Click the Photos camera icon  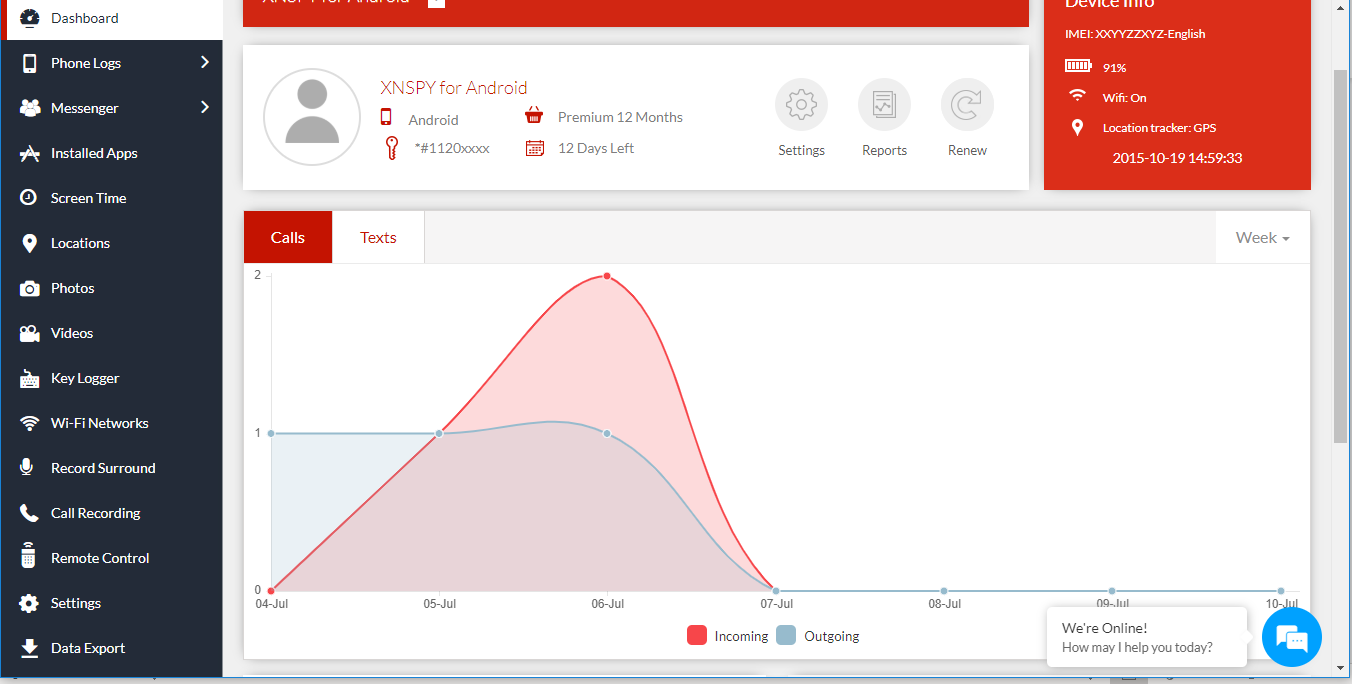point(30,288)
